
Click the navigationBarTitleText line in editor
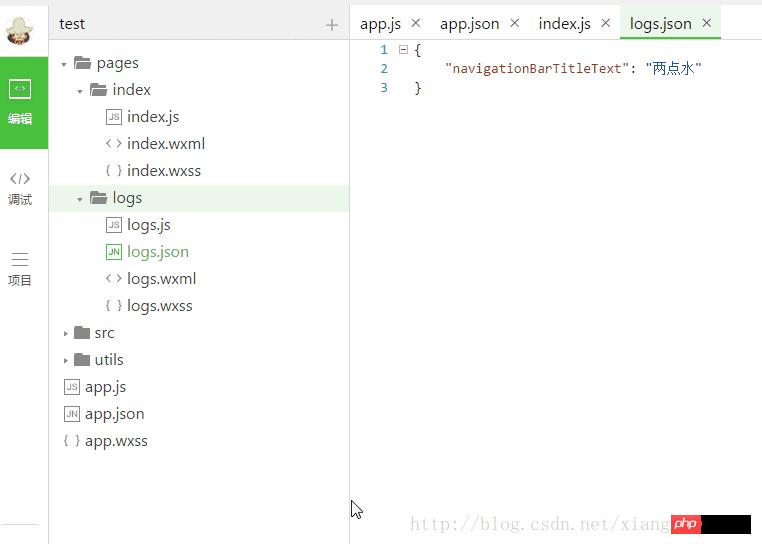pyautogui.click(x=573, y=68)
